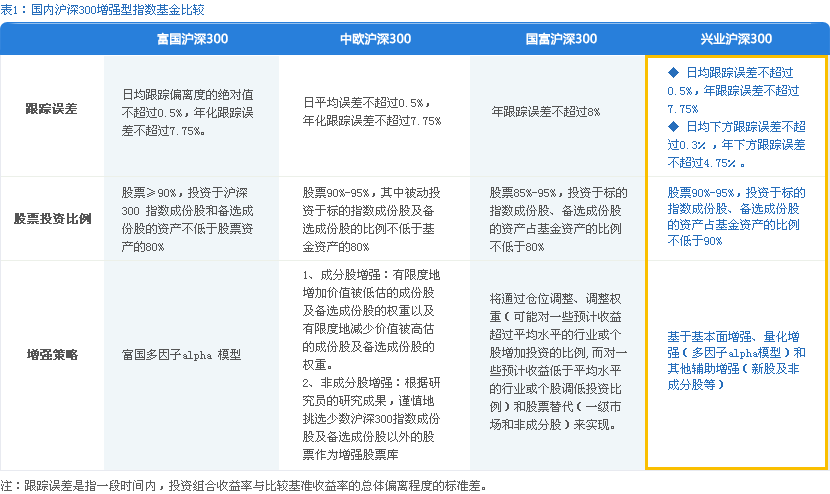
Task: Select the 兴业沪深300 column header
Action: click(x=736, y=39)
